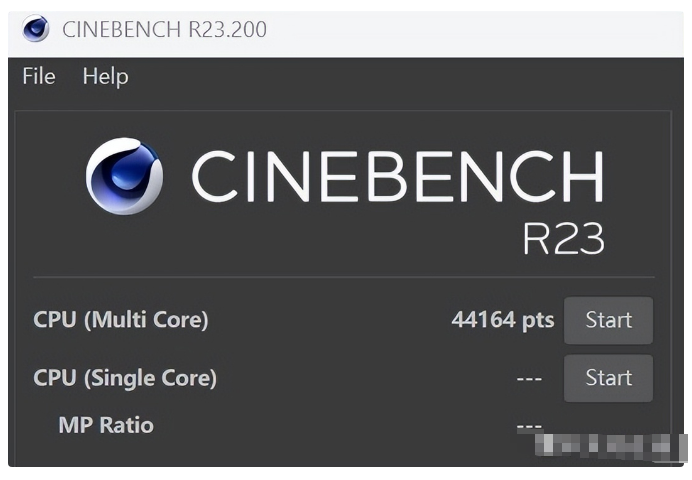Click the empty space between the File and Help menus
The image size is (692, 480).
[69, 77]
